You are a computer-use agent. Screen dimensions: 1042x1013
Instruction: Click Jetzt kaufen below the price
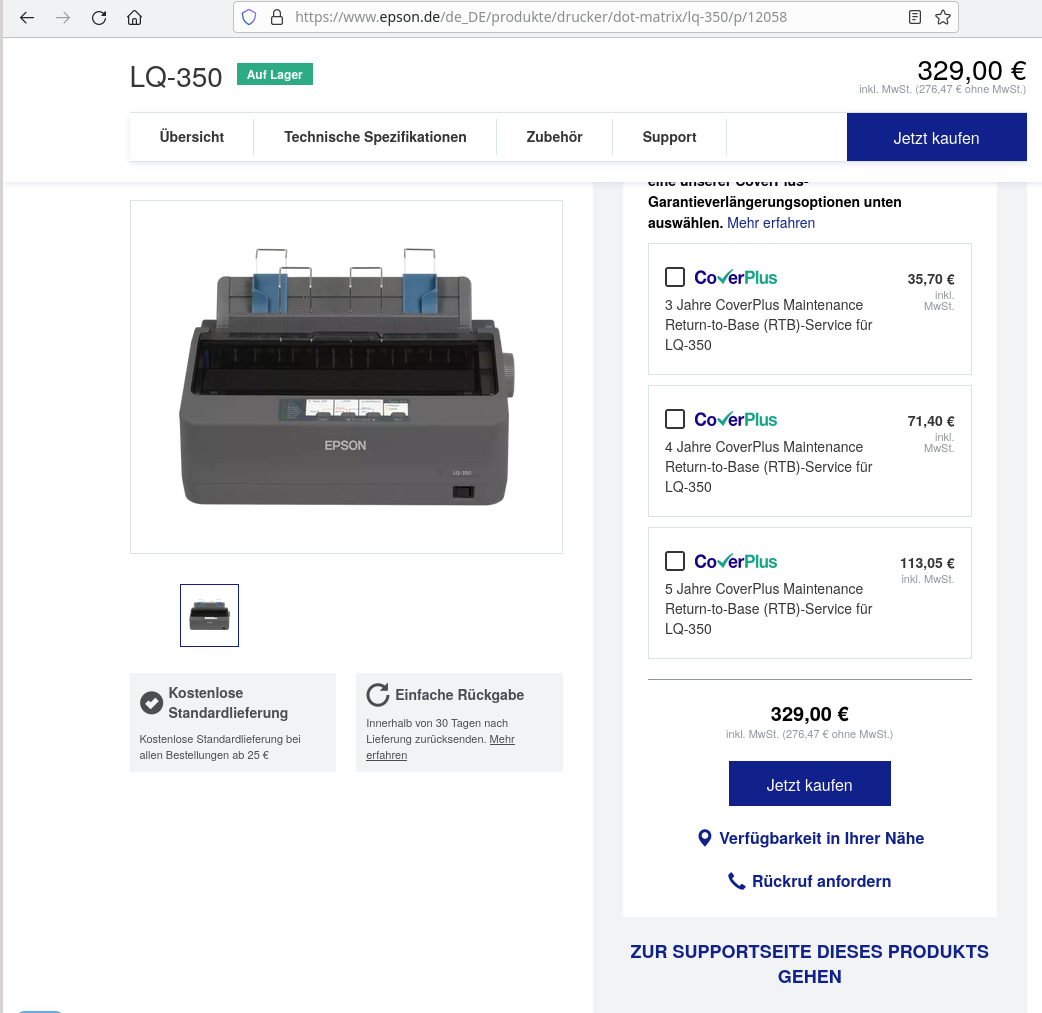click(x=809, y=784)
